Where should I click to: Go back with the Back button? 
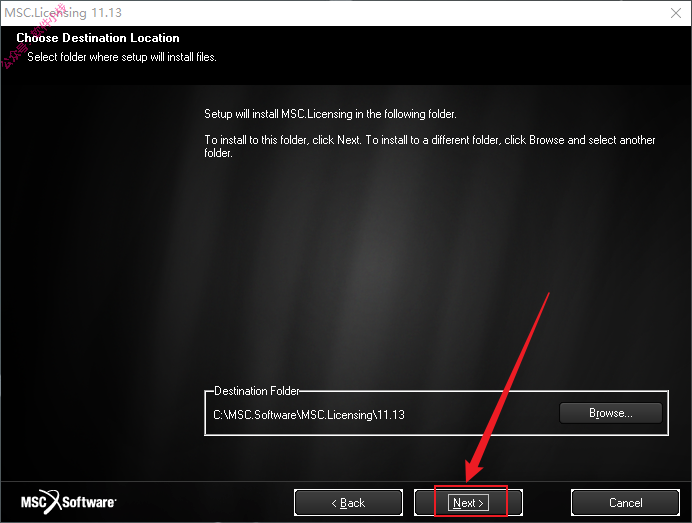click(x=348, y=502)
